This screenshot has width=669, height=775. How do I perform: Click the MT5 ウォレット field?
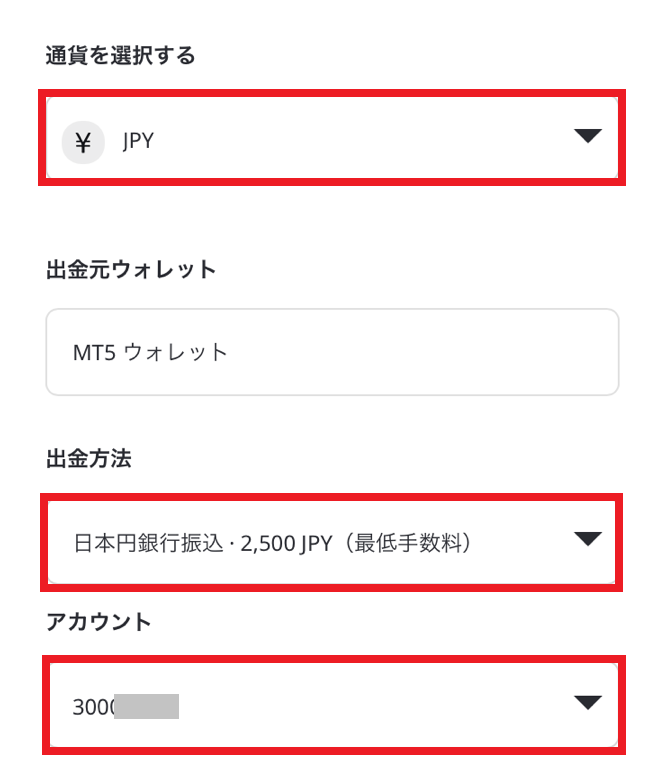[x=332, y=352]
